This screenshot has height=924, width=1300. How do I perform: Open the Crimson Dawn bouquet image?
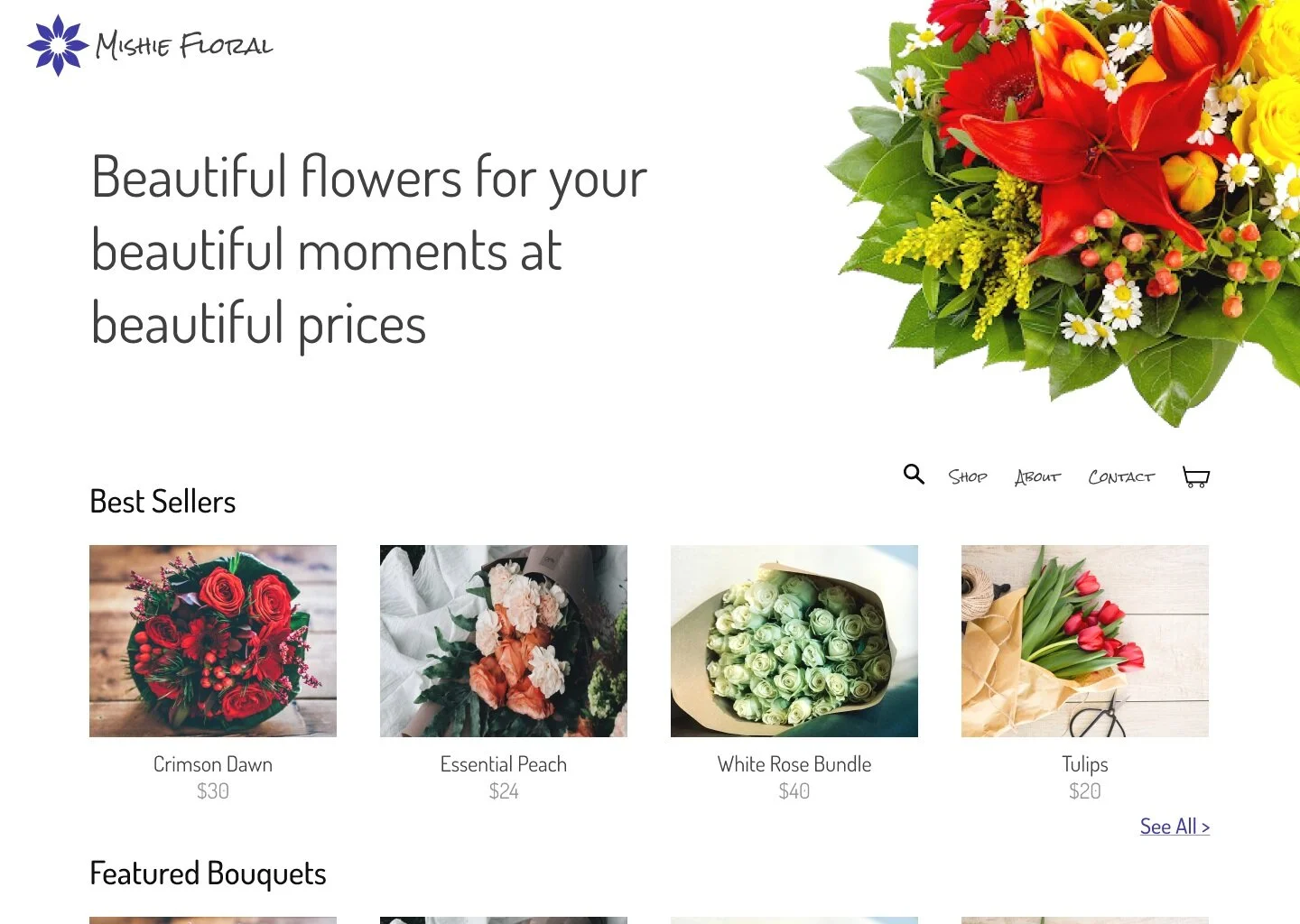point(213,641)
